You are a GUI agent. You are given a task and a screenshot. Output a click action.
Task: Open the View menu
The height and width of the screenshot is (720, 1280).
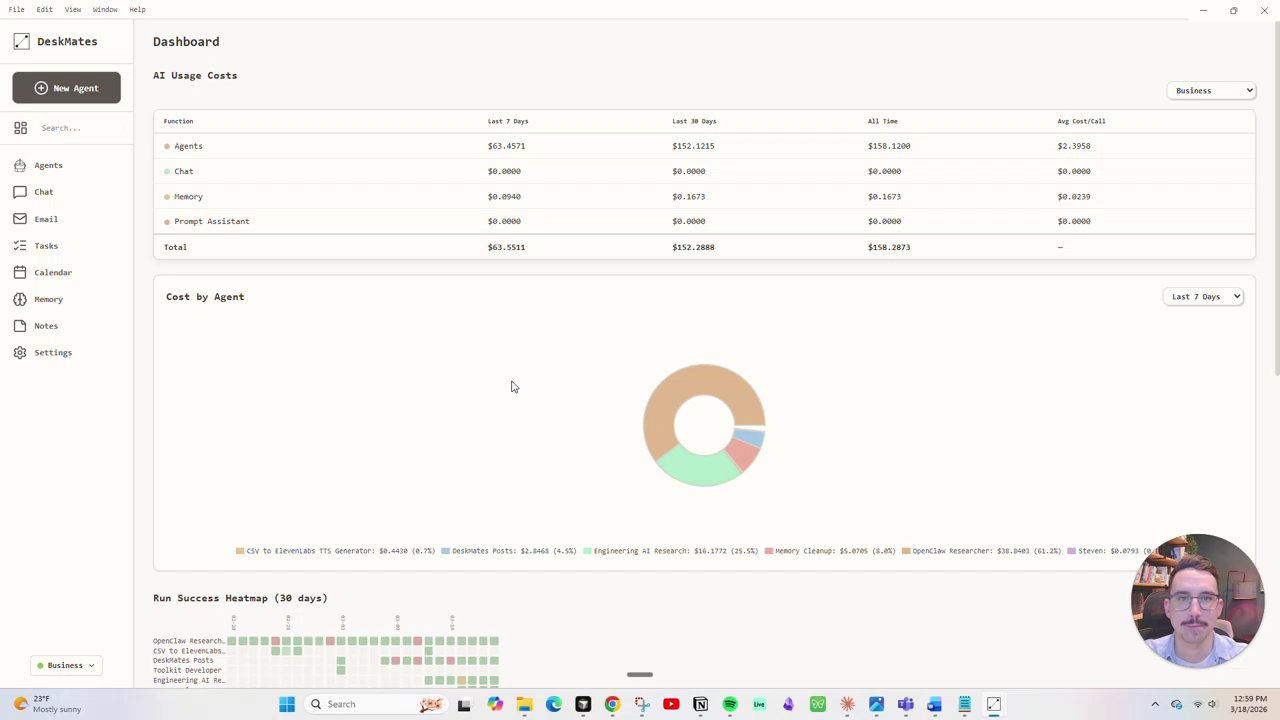[73, 10]
